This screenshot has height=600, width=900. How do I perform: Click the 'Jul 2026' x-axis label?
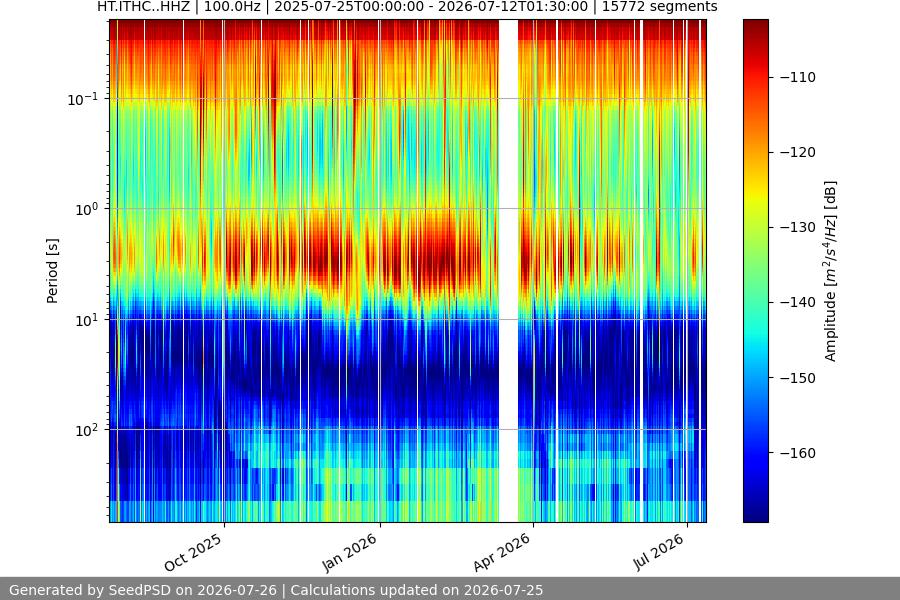659,552
